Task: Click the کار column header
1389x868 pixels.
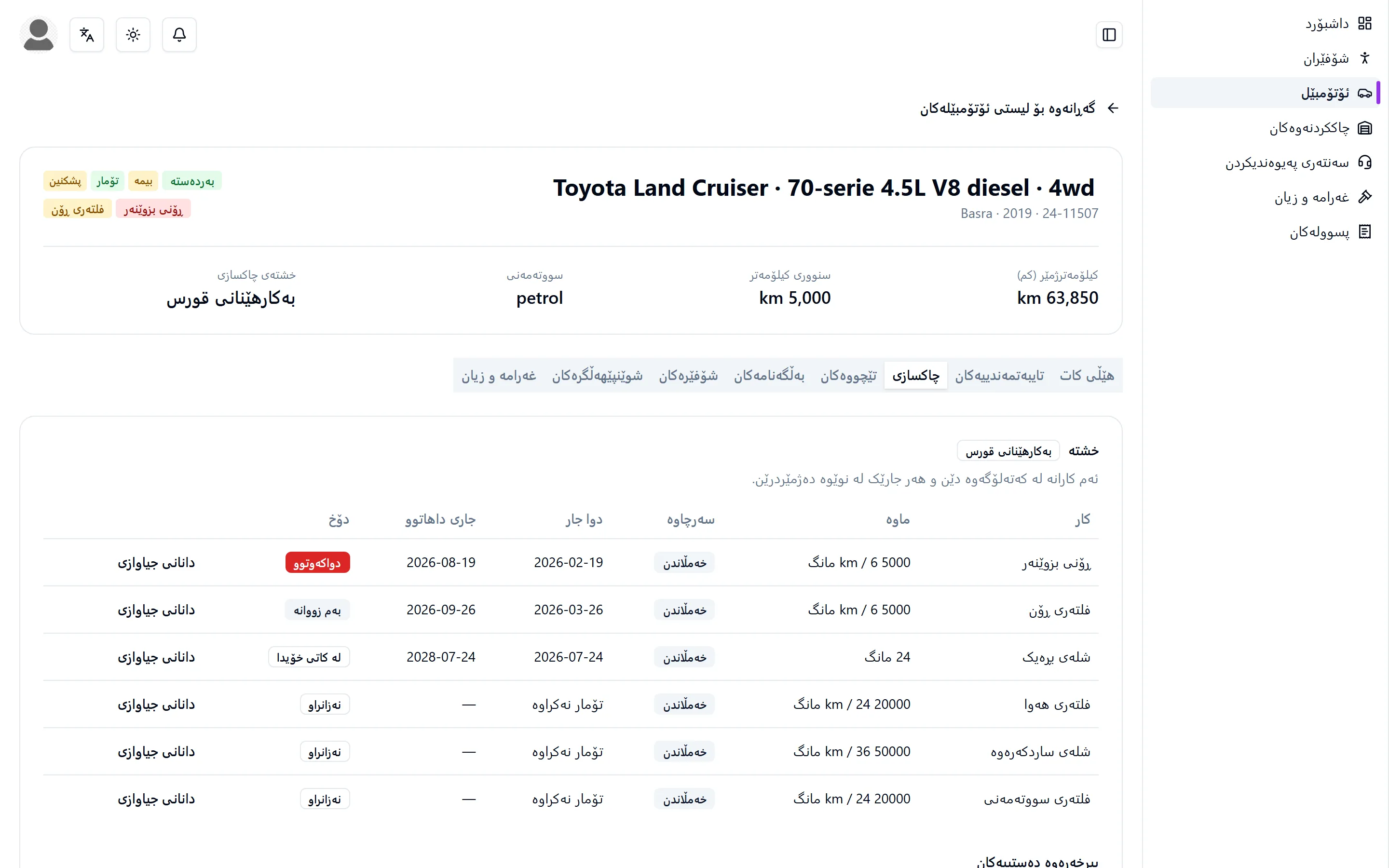Action: point(1082,519)
